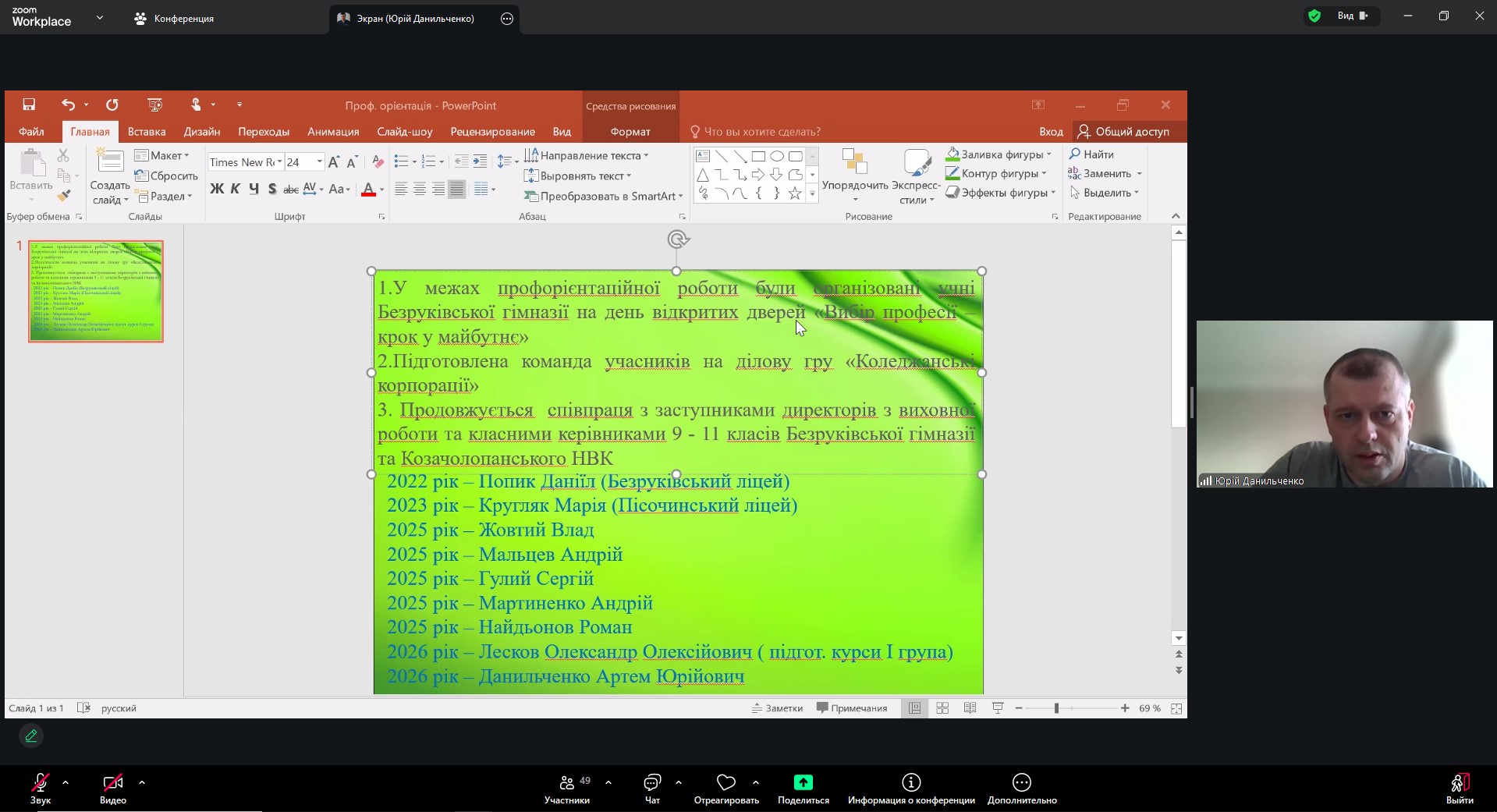
Task: Click the React (Отреагировать) heart icon
Action: [x=726, y=782]
